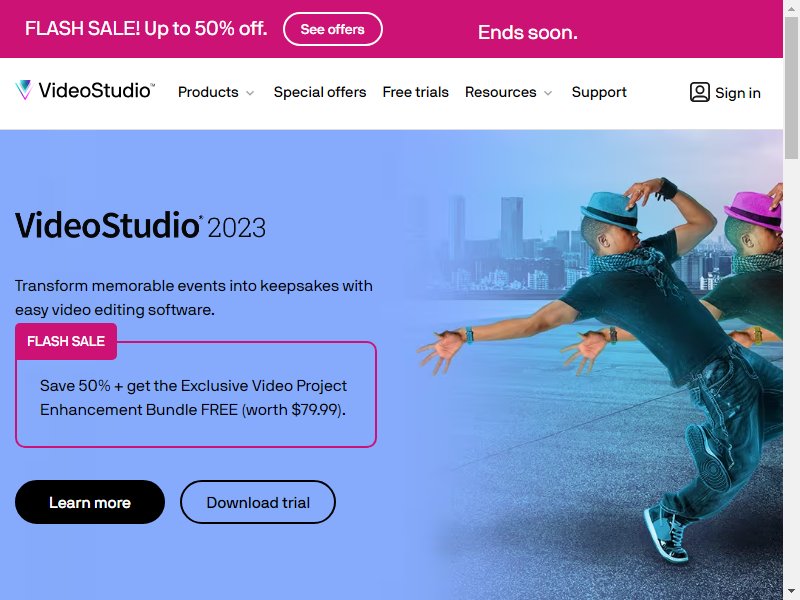This screenshot has height=600, width=800.
Task: Click the Learn more button
Action: tap(90, 502)
